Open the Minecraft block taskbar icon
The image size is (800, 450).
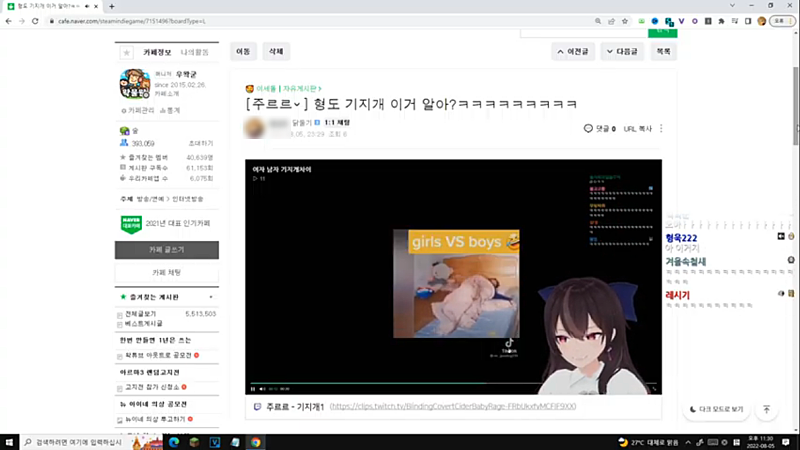point(194,442)
